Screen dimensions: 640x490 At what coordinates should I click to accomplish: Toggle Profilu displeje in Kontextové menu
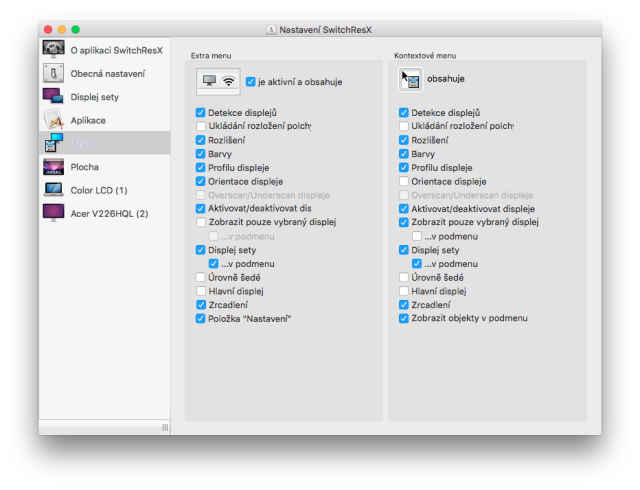point(404,167)
